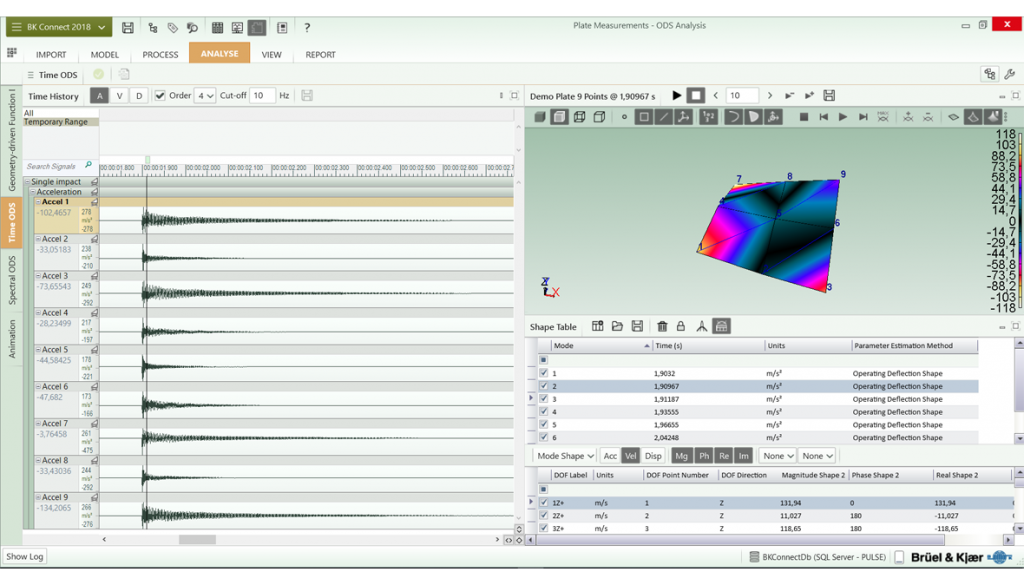
Task: Click the lock icon in the Shape Table toolbar
Action: (681, 325)
